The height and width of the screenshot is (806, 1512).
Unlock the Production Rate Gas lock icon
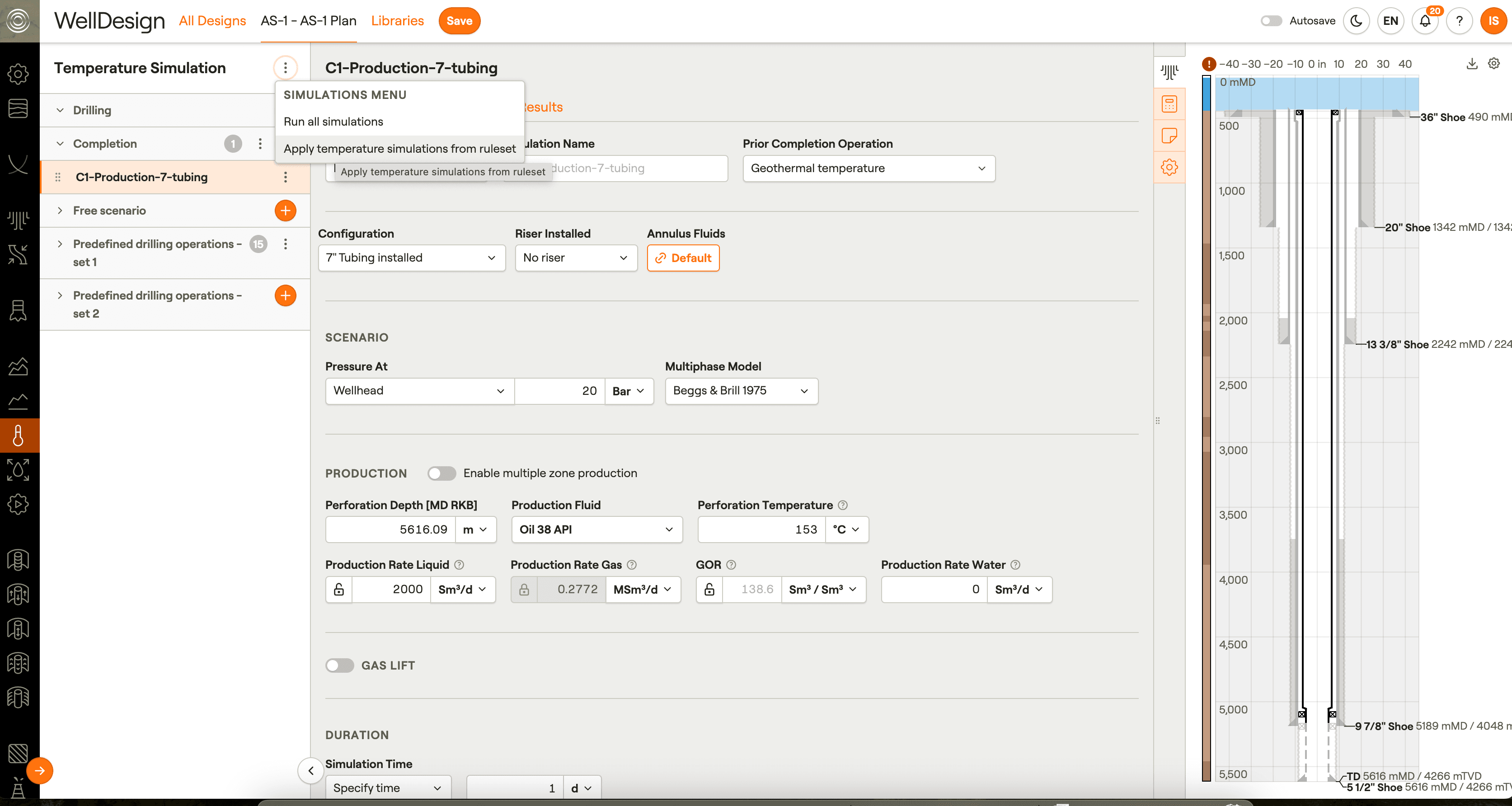click(x=524, y=590)
